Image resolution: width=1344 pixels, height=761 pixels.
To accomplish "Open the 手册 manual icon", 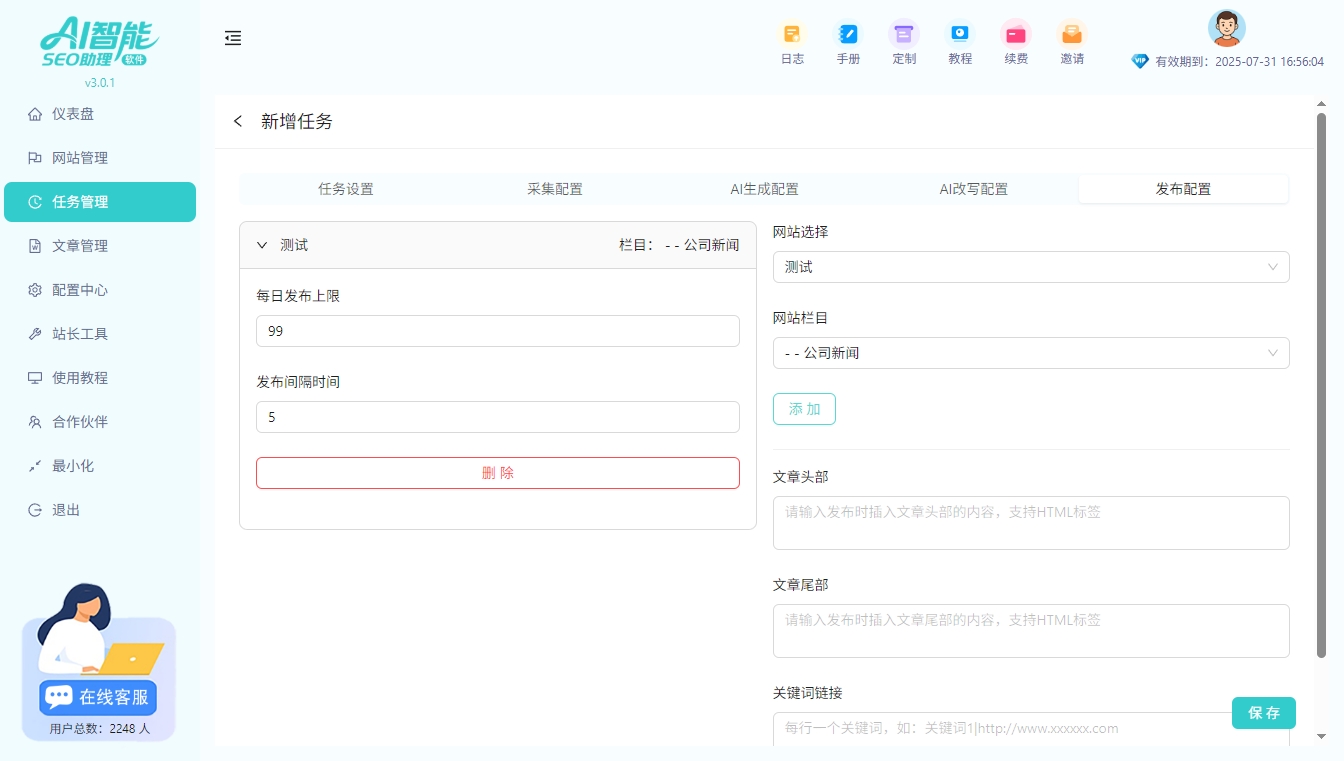I will 848,35.
